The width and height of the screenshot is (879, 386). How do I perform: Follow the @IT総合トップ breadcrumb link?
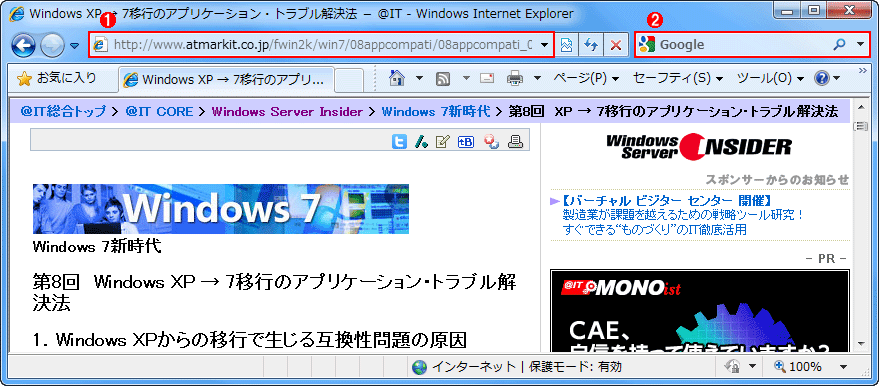click(x=63, y=112)
